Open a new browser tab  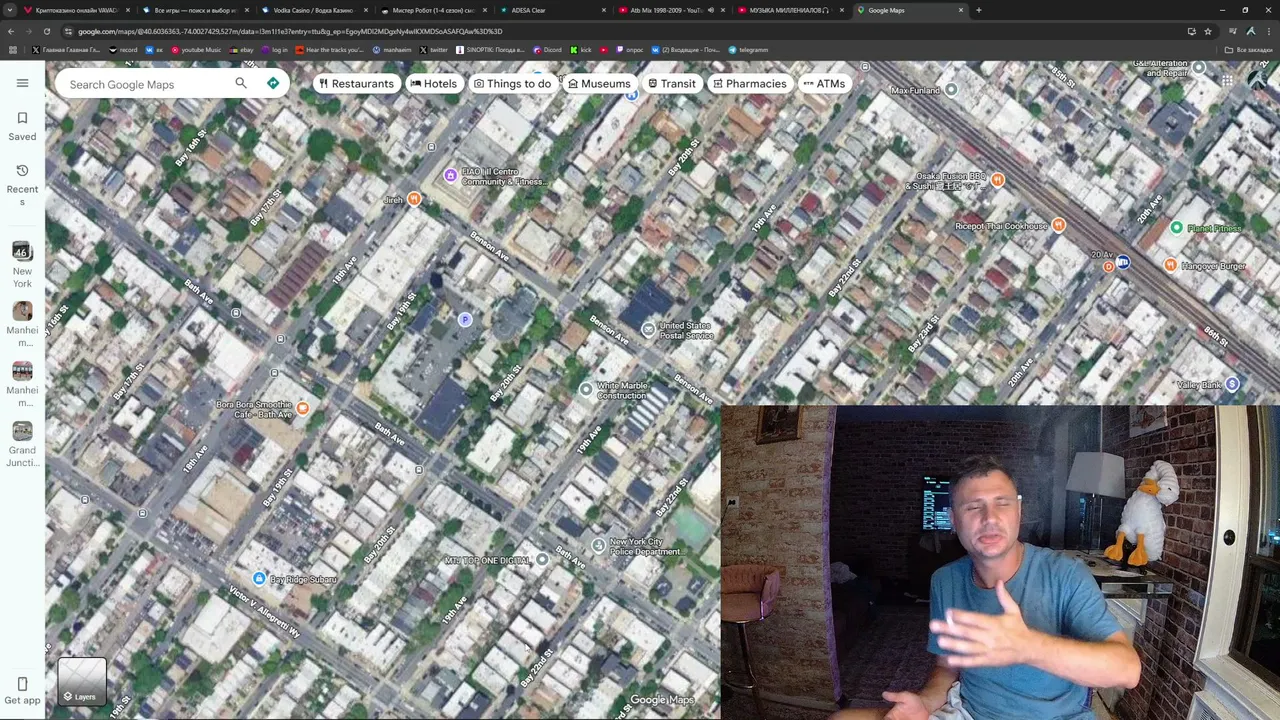[x=979, y=10]
